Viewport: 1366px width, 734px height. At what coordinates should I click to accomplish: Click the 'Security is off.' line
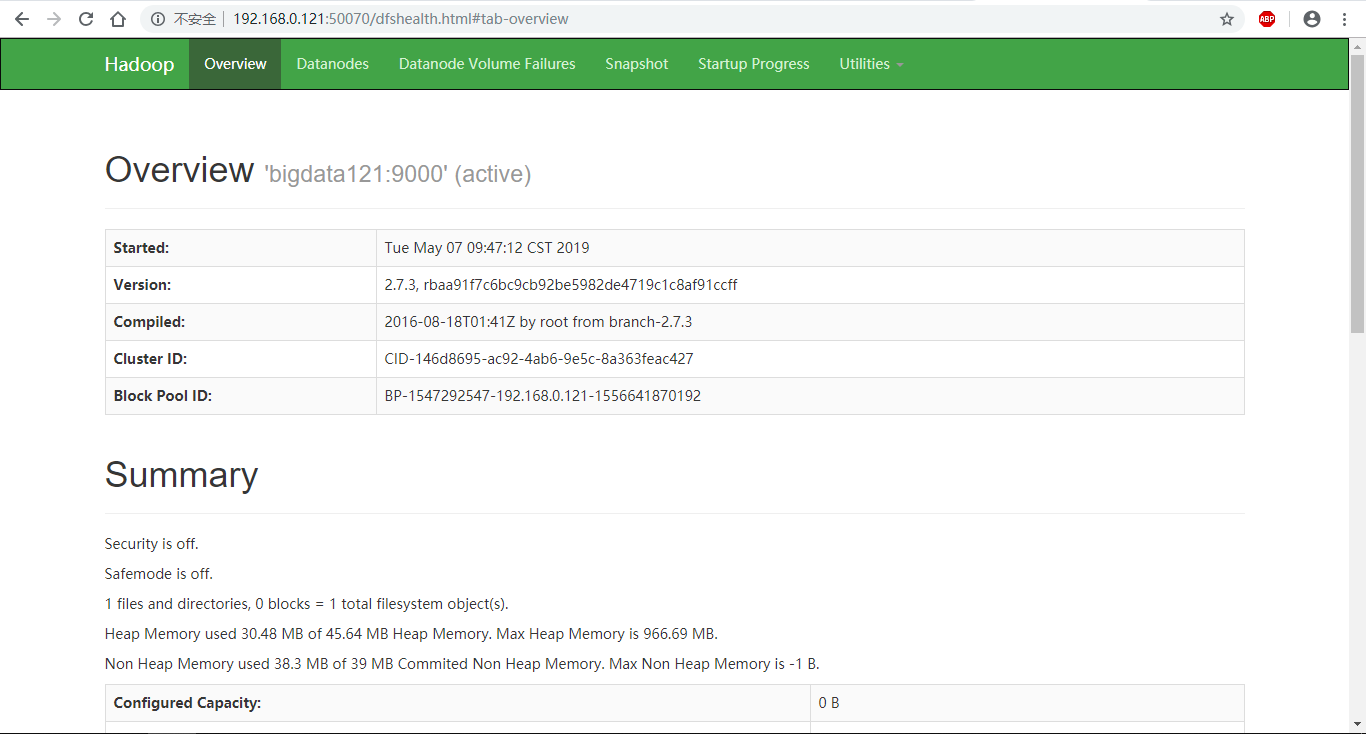pyautogui.click(x=152, y=544)
